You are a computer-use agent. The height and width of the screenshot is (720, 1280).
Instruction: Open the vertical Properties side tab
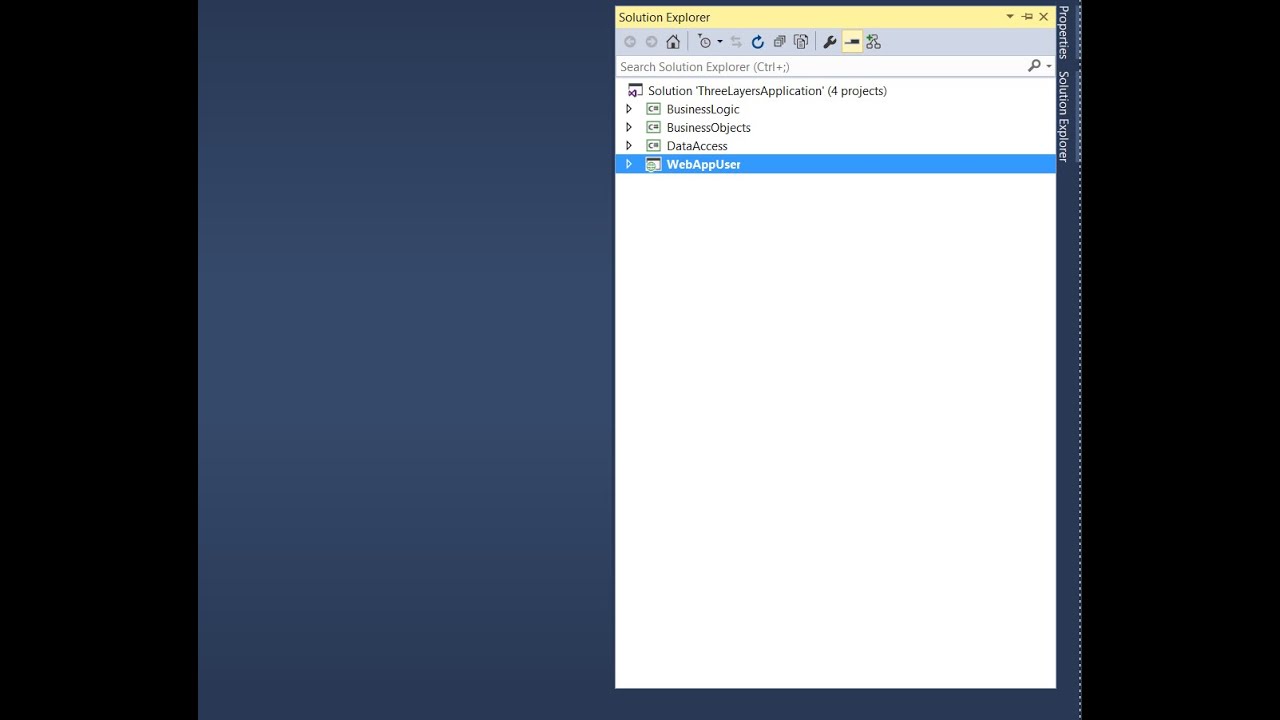pyautogui.click(x=1064, y=33)
